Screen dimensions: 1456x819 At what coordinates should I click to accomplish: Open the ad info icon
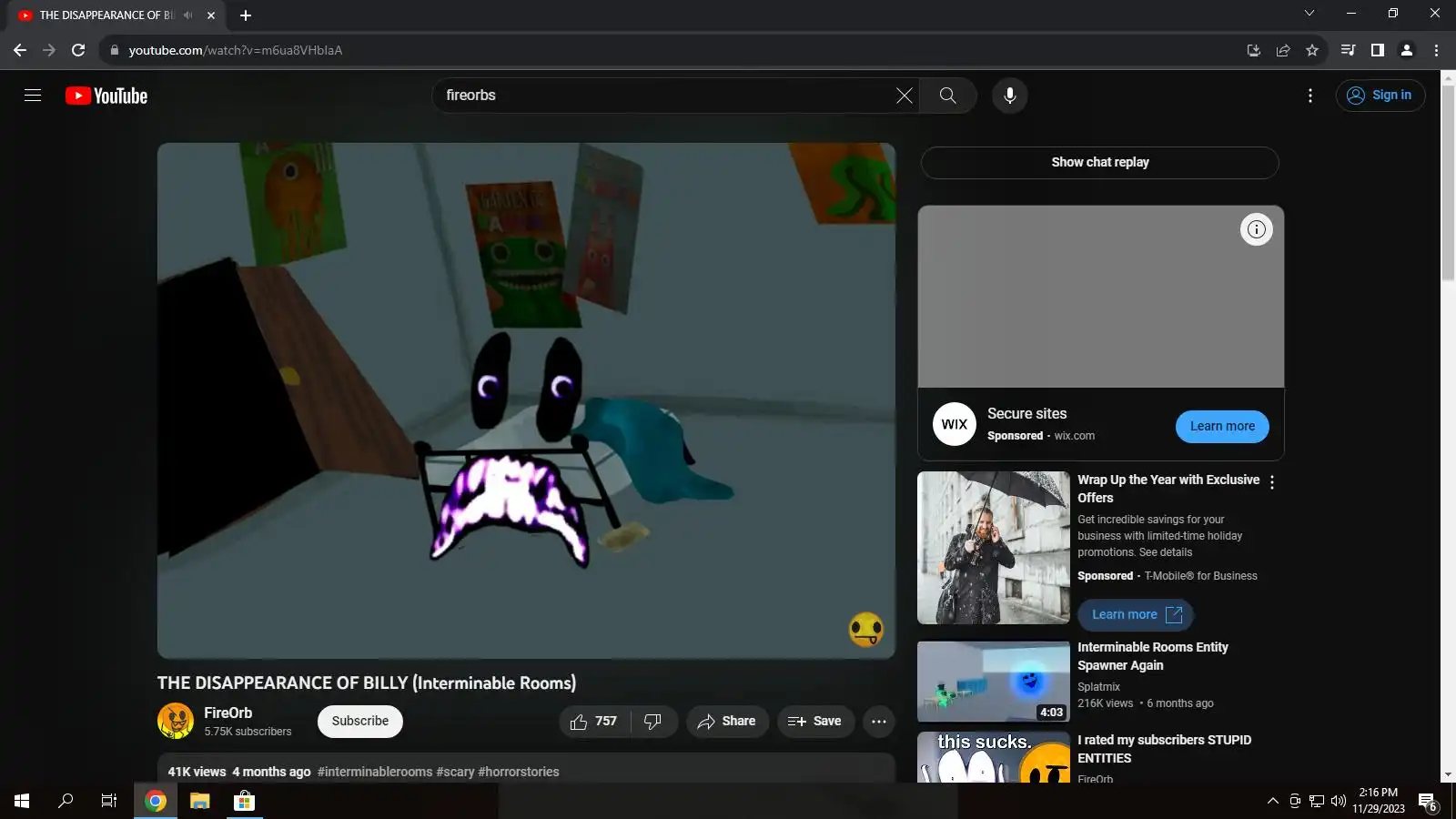pos(1256,229)
